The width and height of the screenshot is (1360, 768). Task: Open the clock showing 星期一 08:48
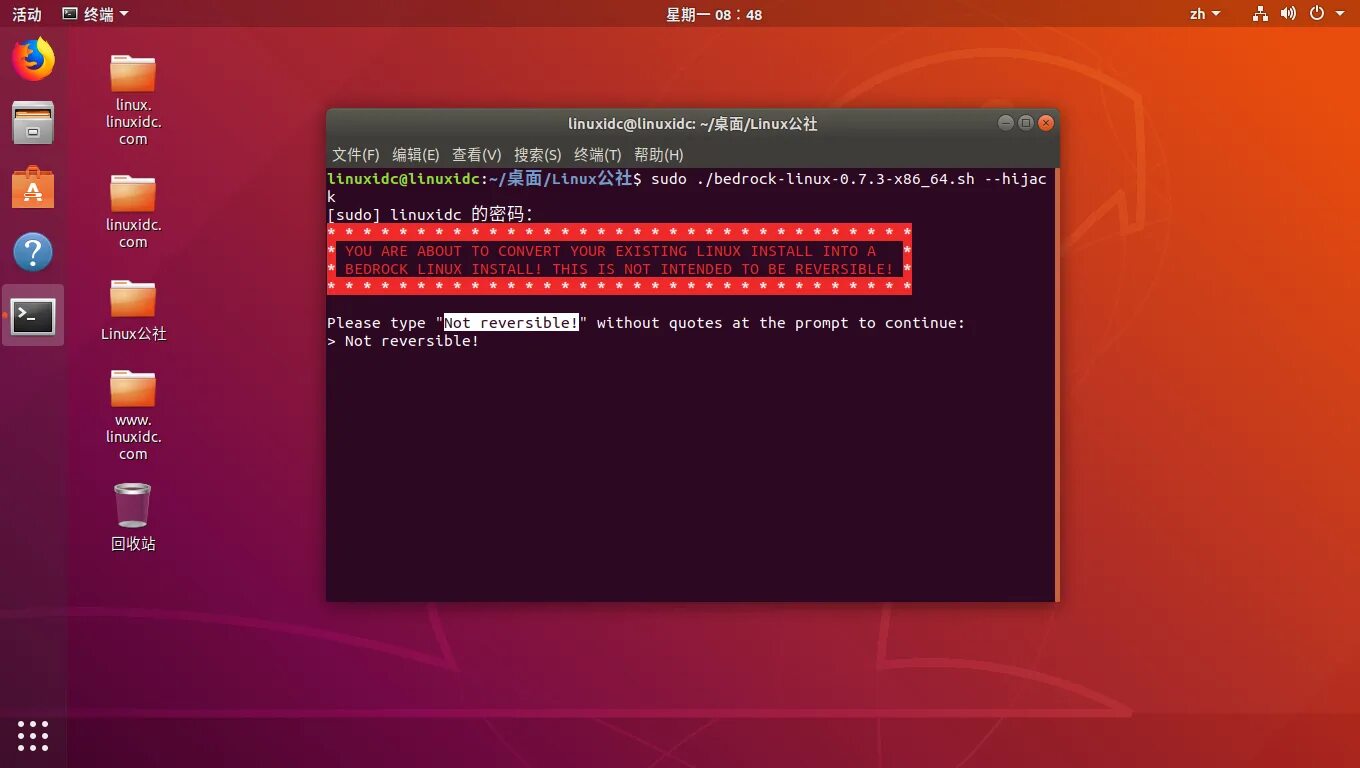pyautogui.click(x=714, y=14)
